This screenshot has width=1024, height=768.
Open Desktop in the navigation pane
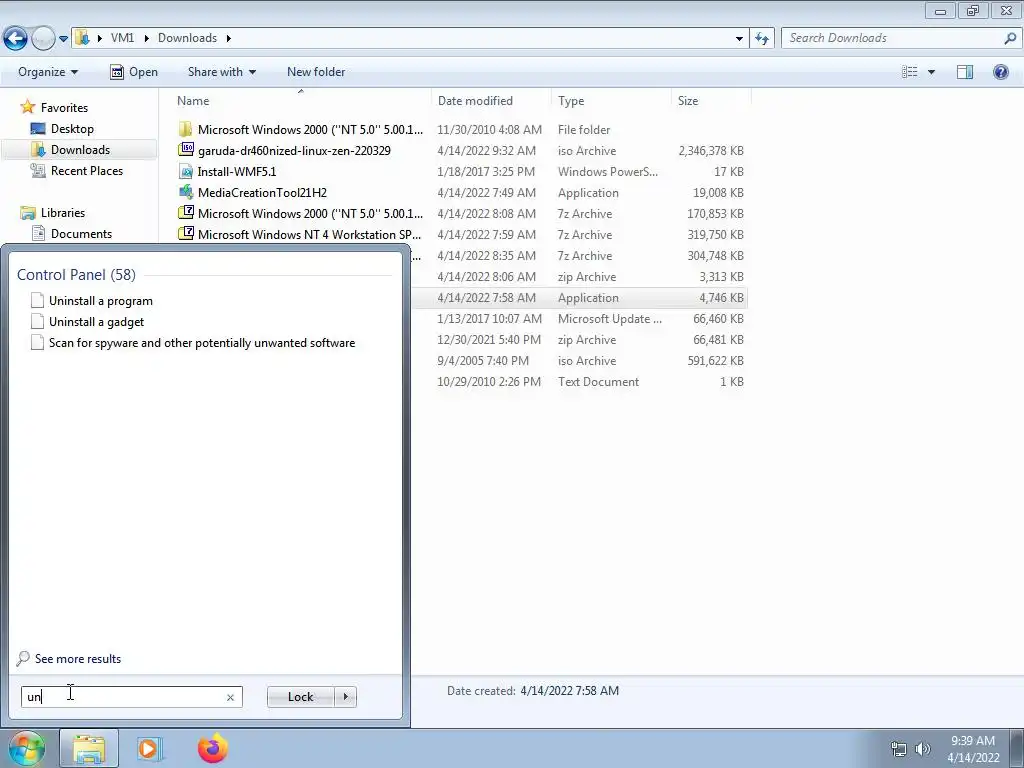pyautogui.click(x=72, y=129)
